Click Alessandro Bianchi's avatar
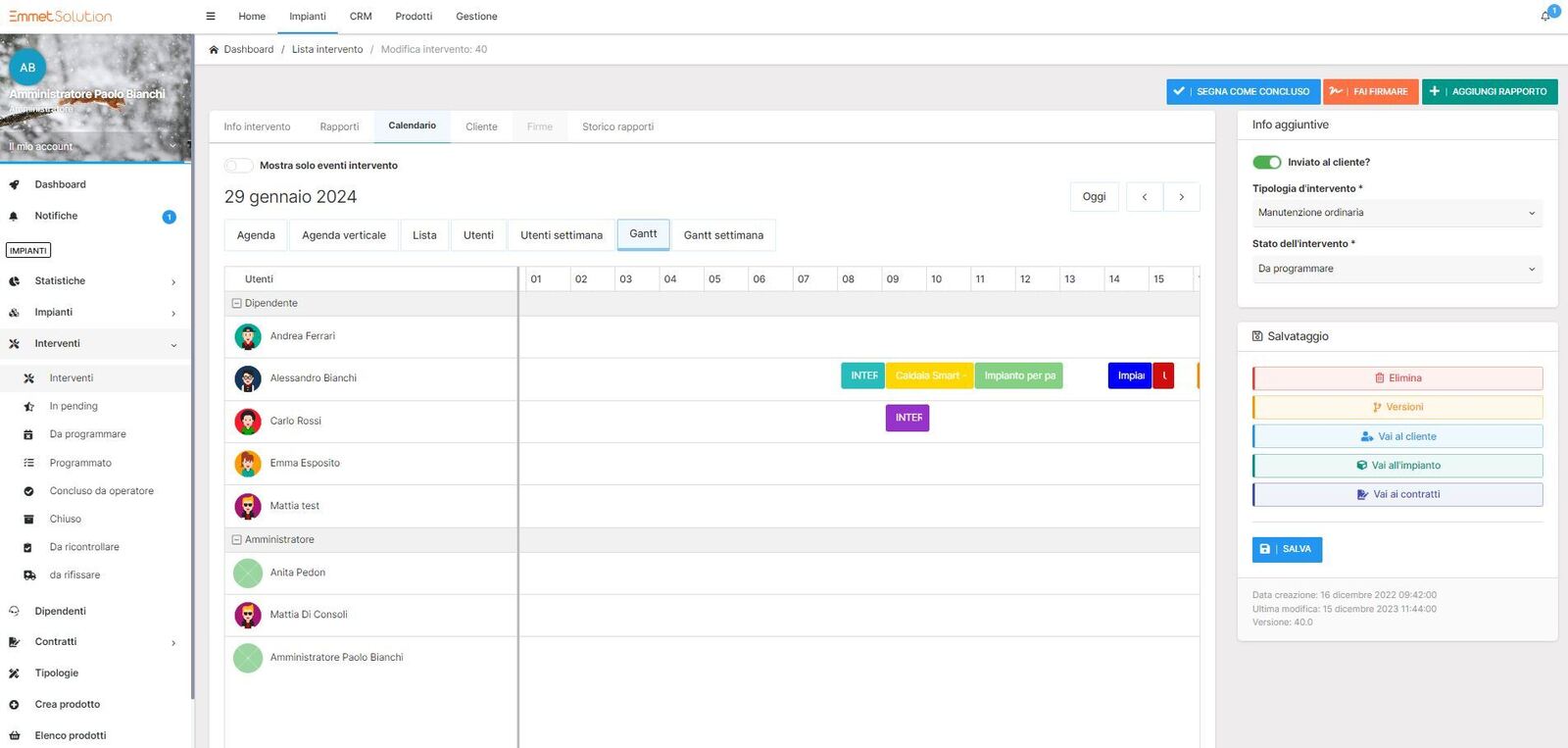Image resolution: width=1568 pixels, height=748 pixels. pos(248,378)
